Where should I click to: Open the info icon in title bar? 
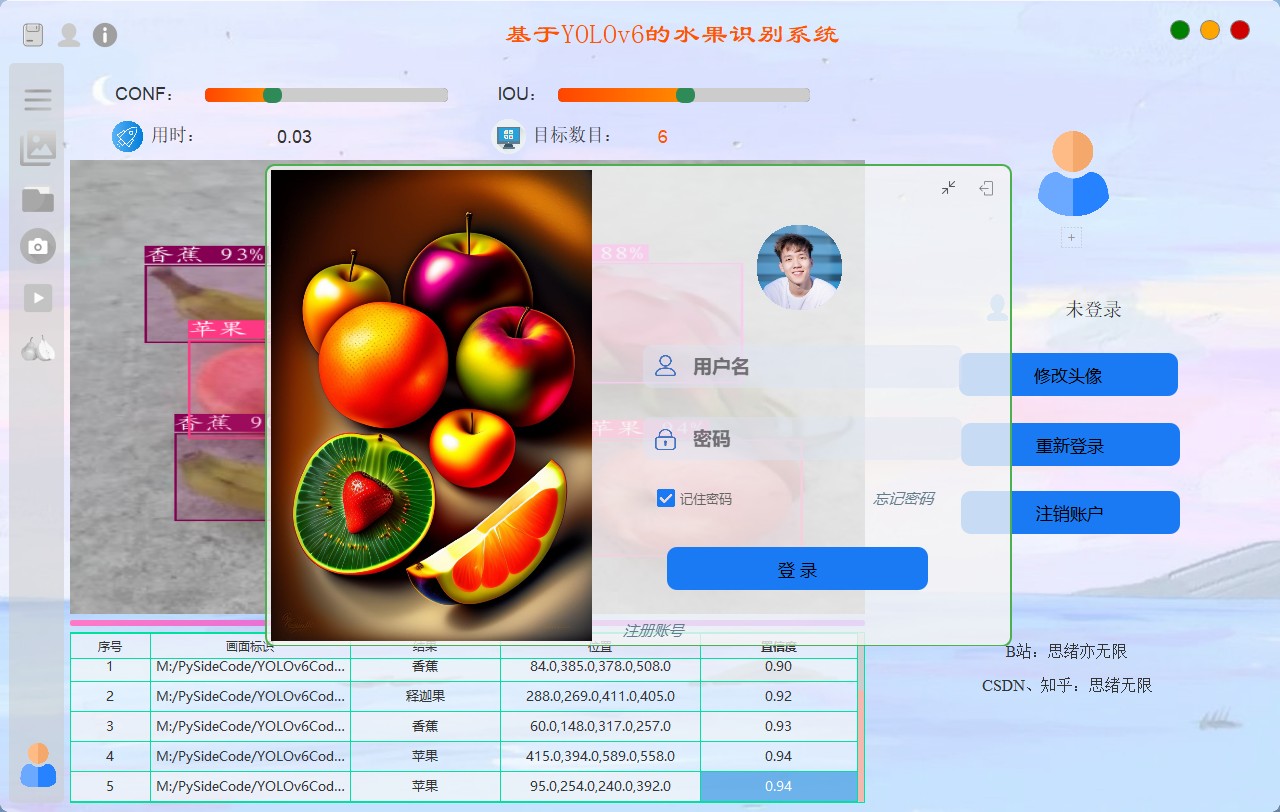(x=104, y=35)
